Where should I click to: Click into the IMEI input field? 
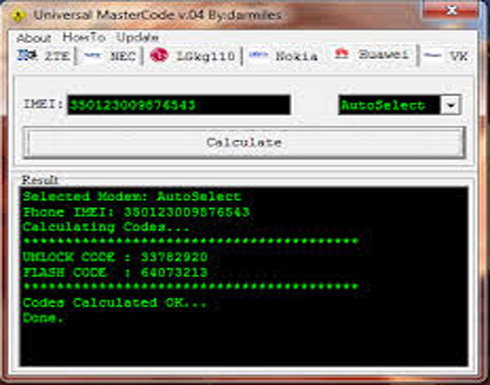[179, 105]
